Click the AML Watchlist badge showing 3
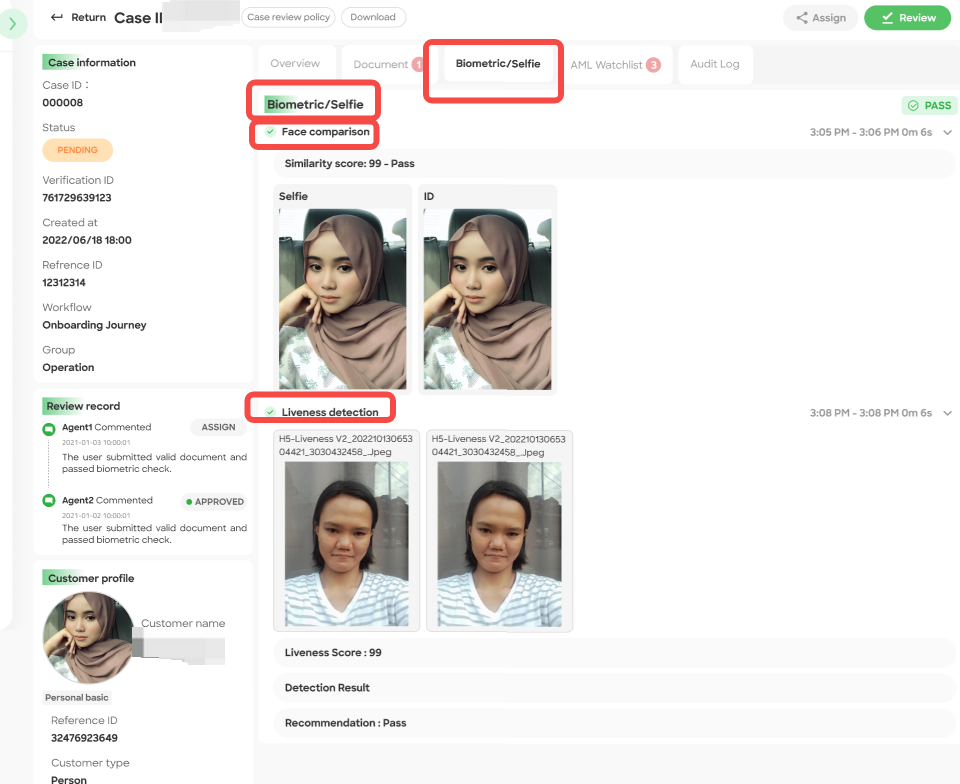The height and width of the screenshot is (784, 960). (x=653, y=65)
